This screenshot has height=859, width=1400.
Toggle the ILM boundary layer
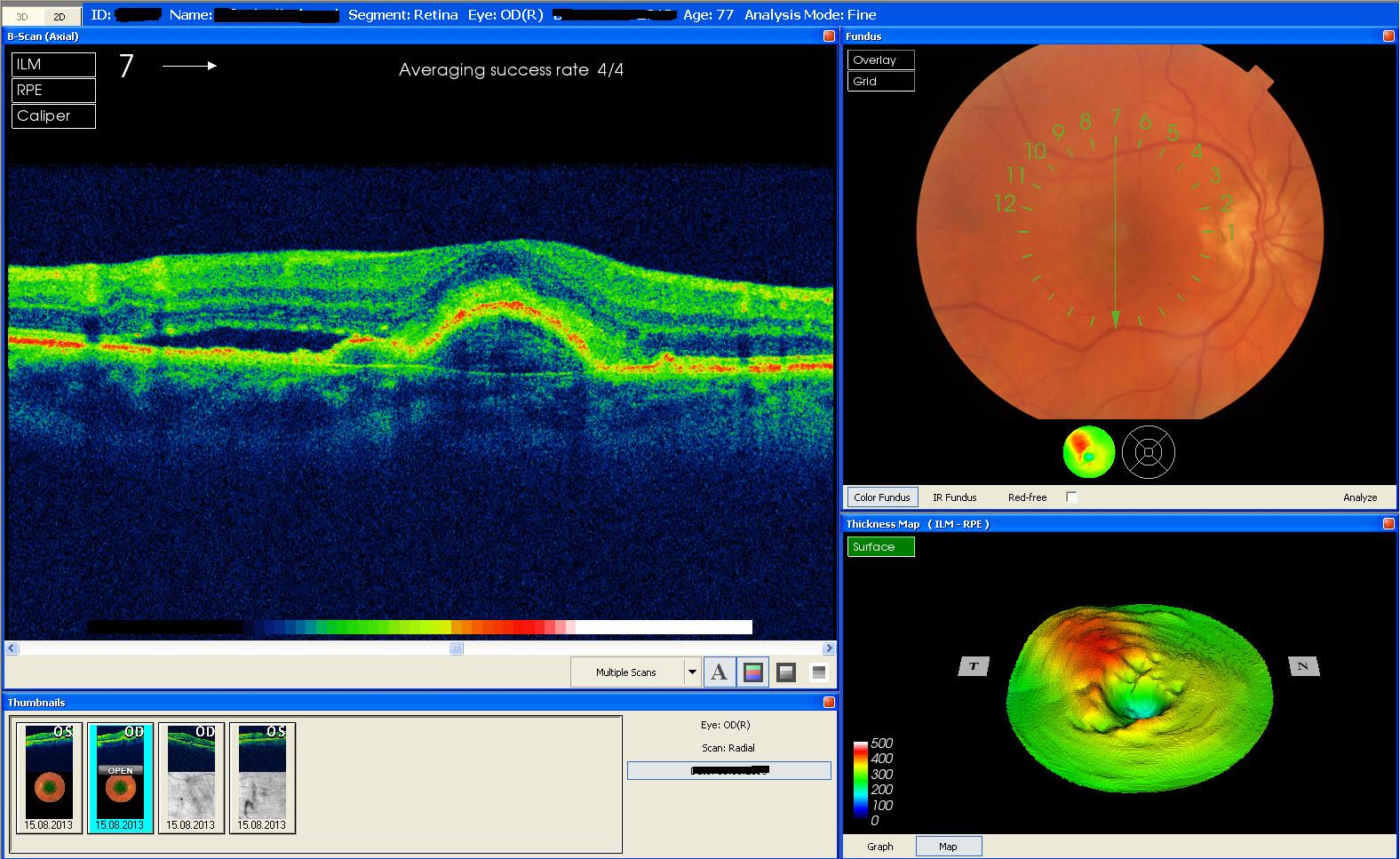53,64
